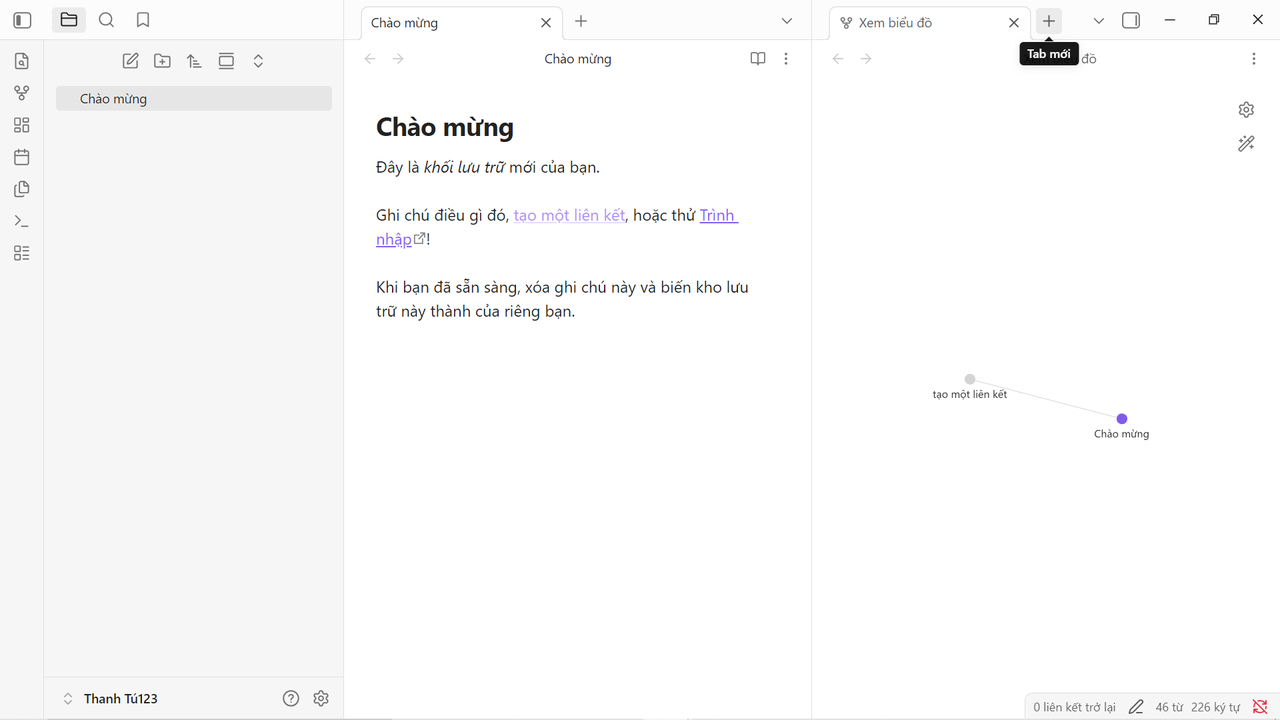Viewport: 1280px width, 720px height.
Task: Open graph settings gear icon
Action: click(1246, 110)
